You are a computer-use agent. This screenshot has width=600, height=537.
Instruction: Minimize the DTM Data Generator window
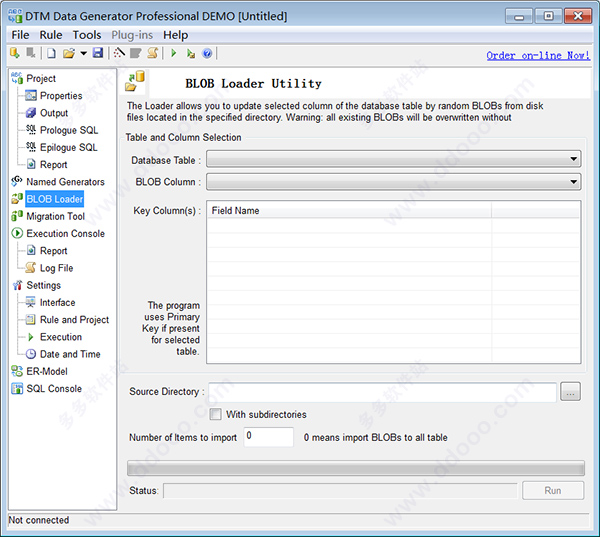pyautogui.click(x=518, y=16)
